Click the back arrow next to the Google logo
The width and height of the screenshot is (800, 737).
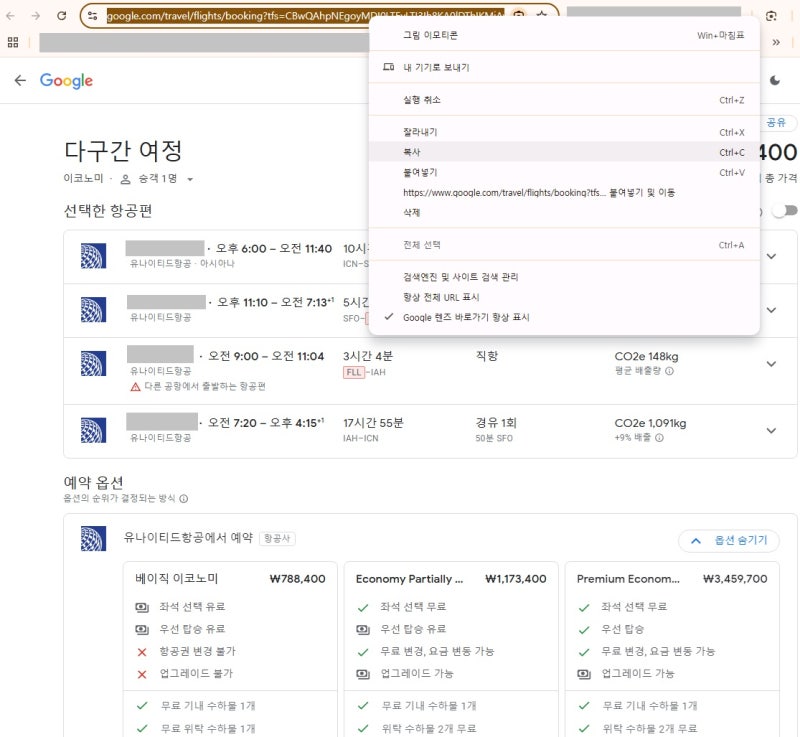(x=22, y=82)
